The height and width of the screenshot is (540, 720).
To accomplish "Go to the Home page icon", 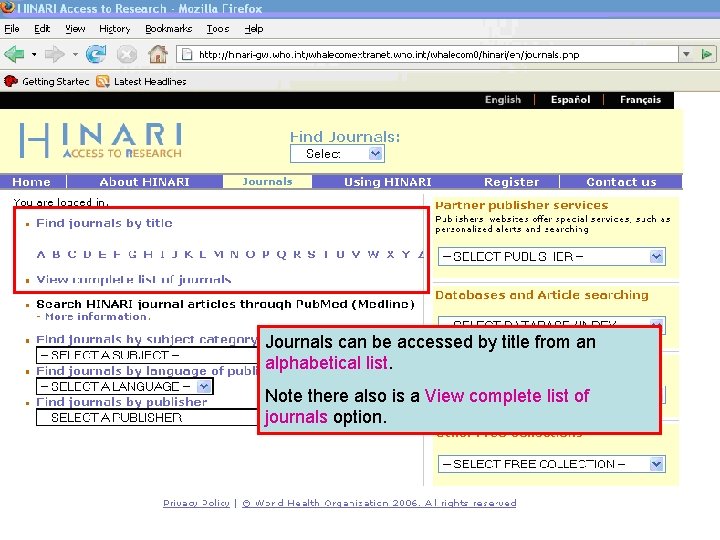I will click(158, 54).
